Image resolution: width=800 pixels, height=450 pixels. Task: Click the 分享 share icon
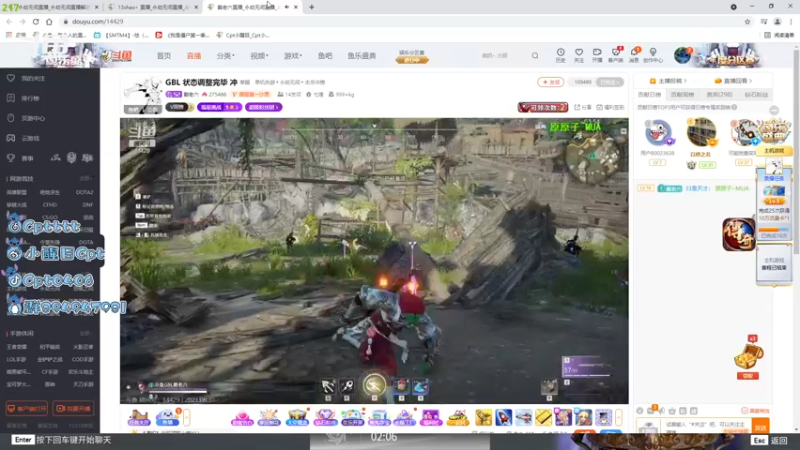[x=583, y=107]
